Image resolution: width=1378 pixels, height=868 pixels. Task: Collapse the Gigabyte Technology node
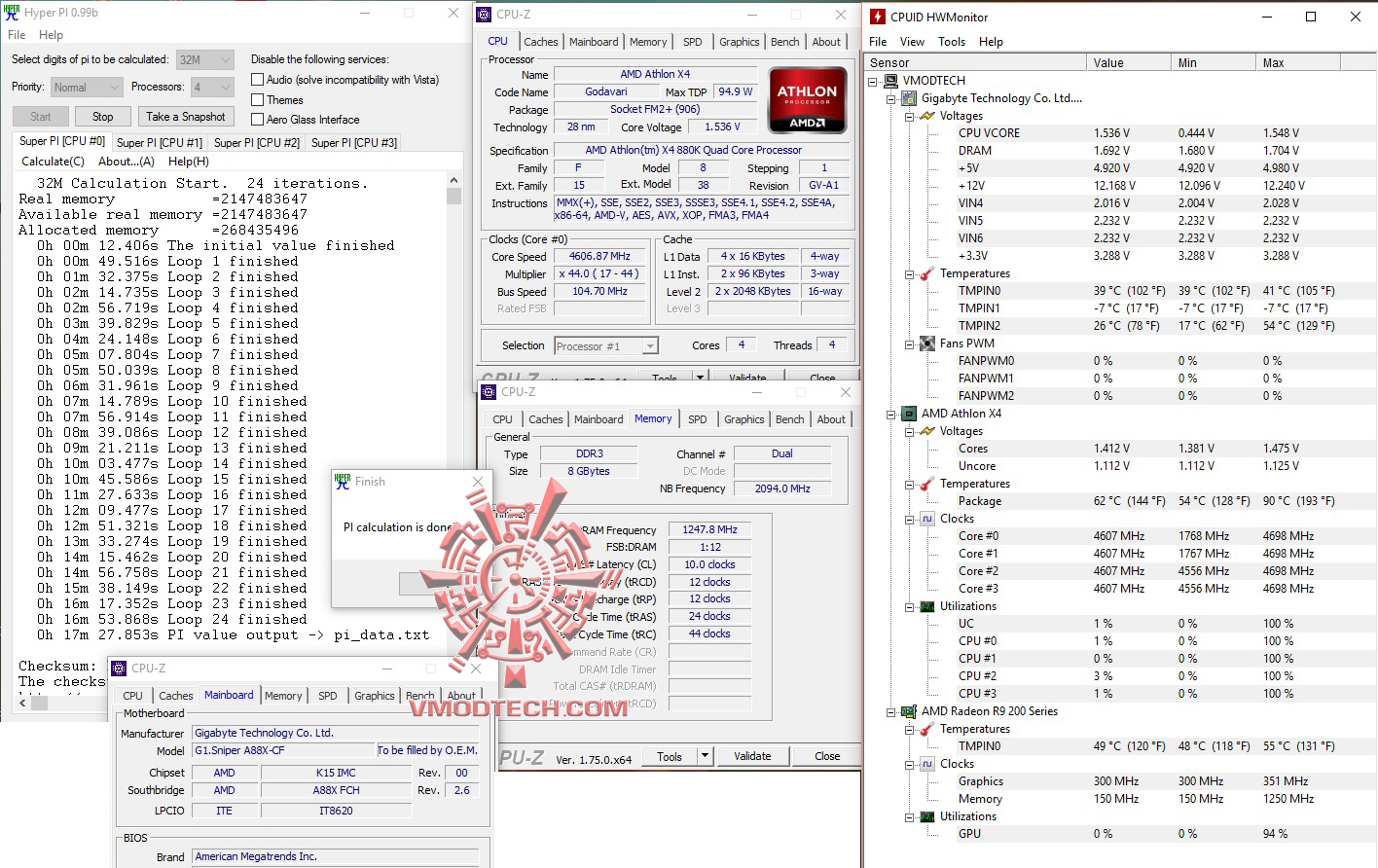point(891,98)
